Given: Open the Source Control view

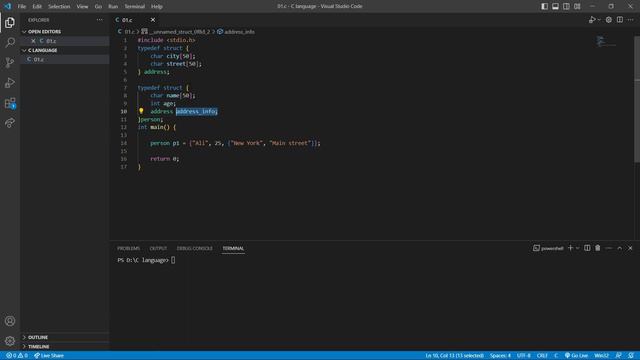Looking at the screenshot, I should (x=10, y=62).
